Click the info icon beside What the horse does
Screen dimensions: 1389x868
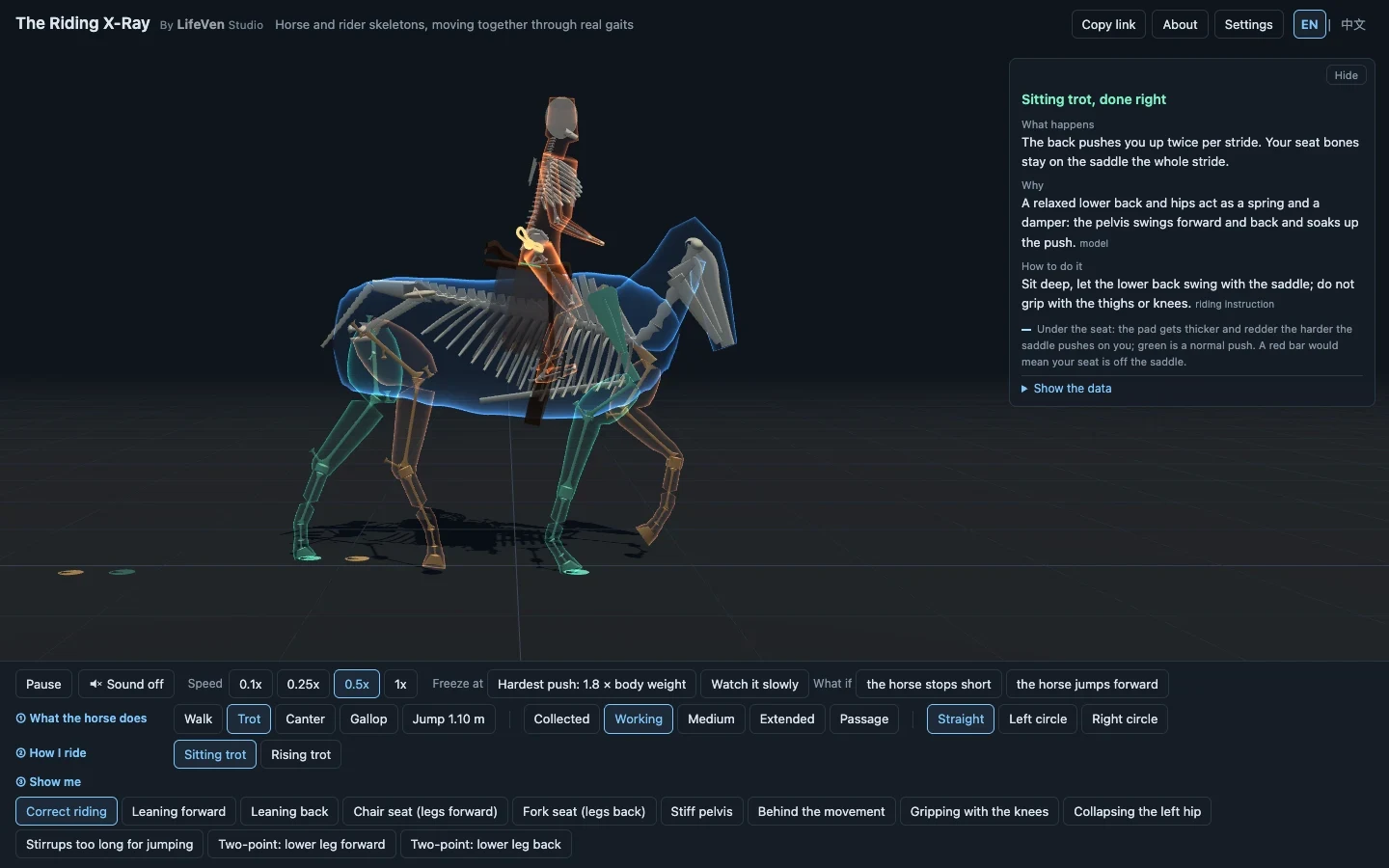[21, 719]
